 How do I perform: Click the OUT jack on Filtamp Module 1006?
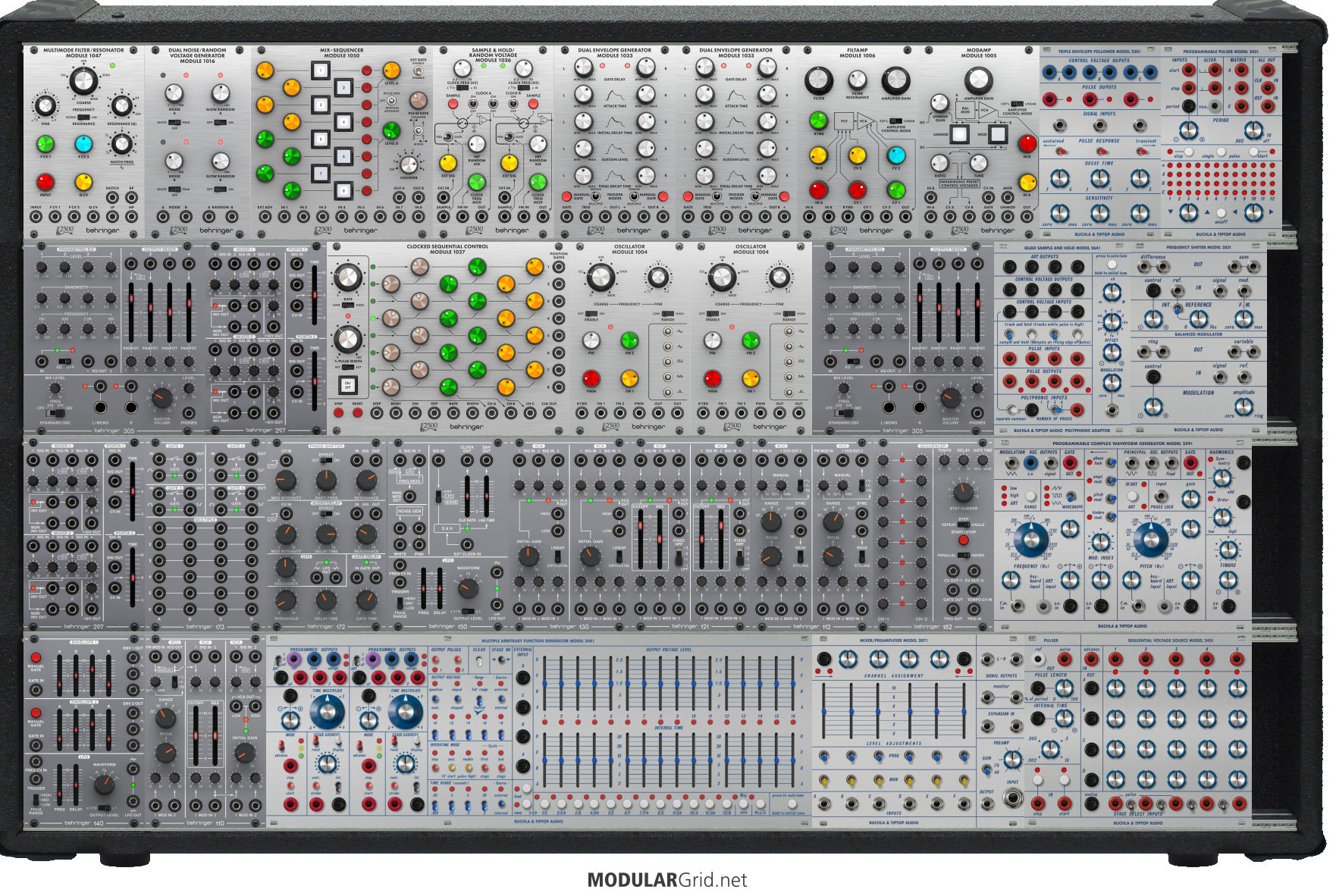tap(905, 217)
